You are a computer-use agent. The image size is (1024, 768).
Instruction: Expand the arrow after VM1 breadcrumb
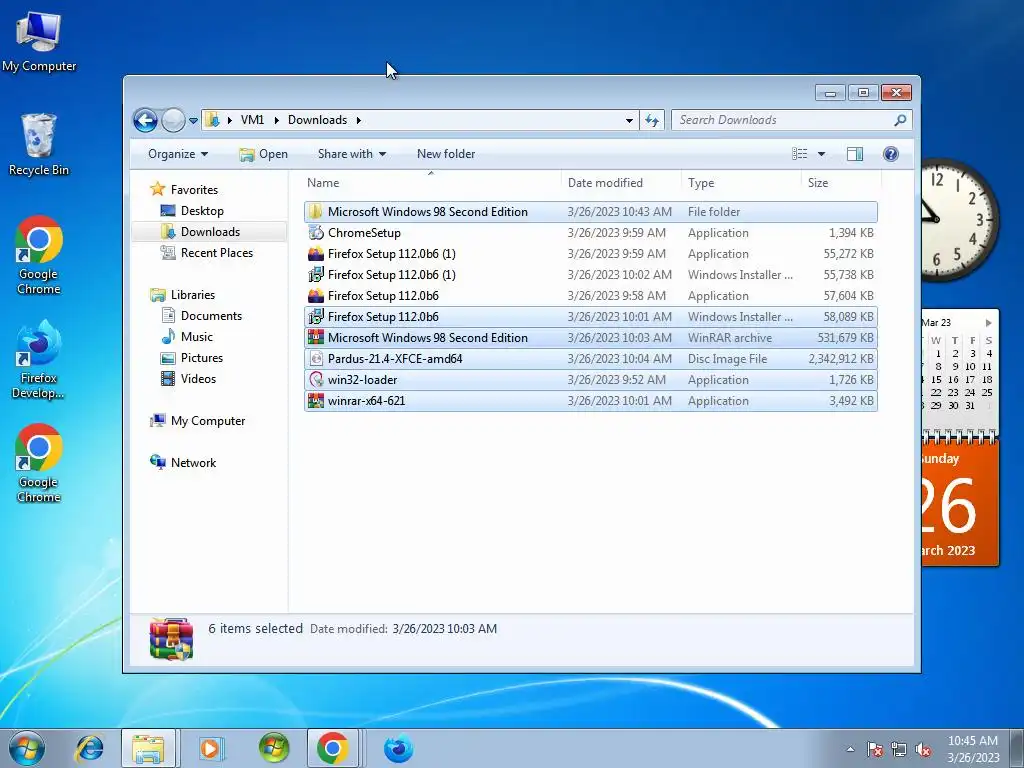point(276,120)
